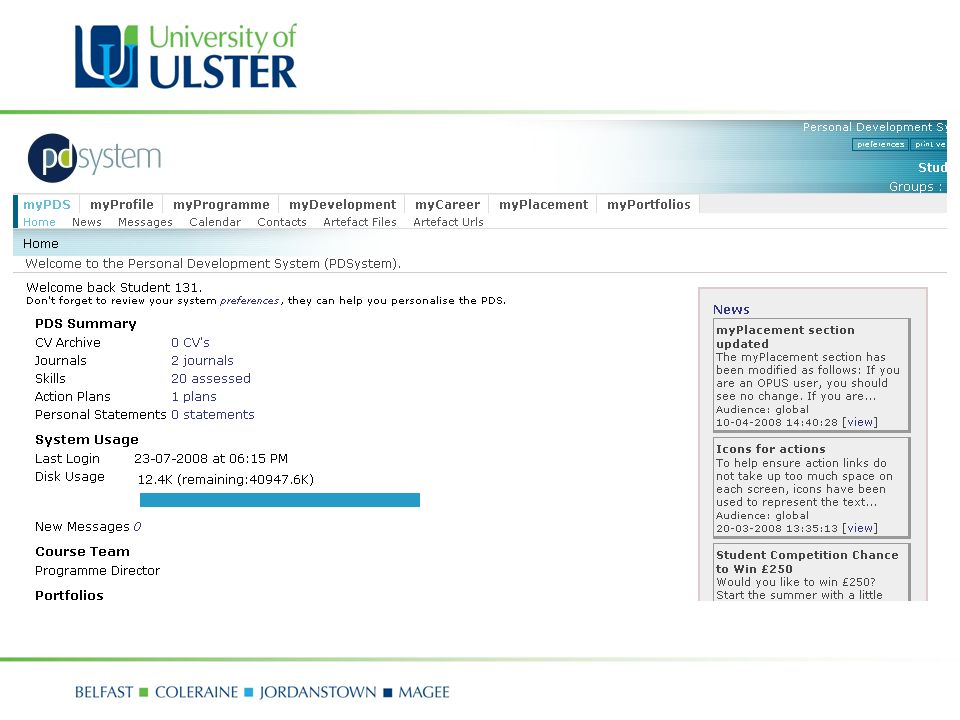
Task: Select the Home submenu item
Action: tap(39, 222)
